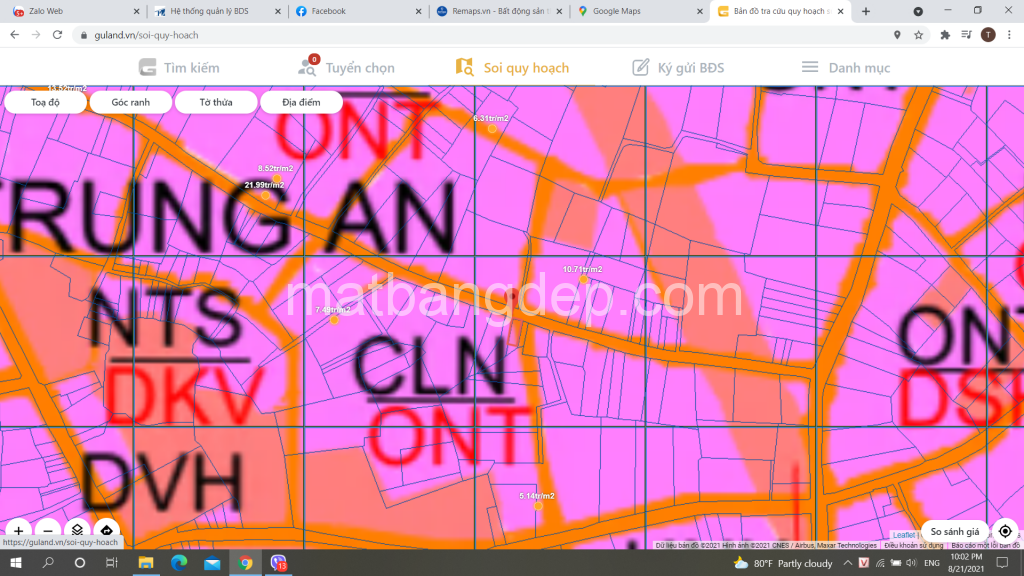Go back in browser history

point(14,35)
